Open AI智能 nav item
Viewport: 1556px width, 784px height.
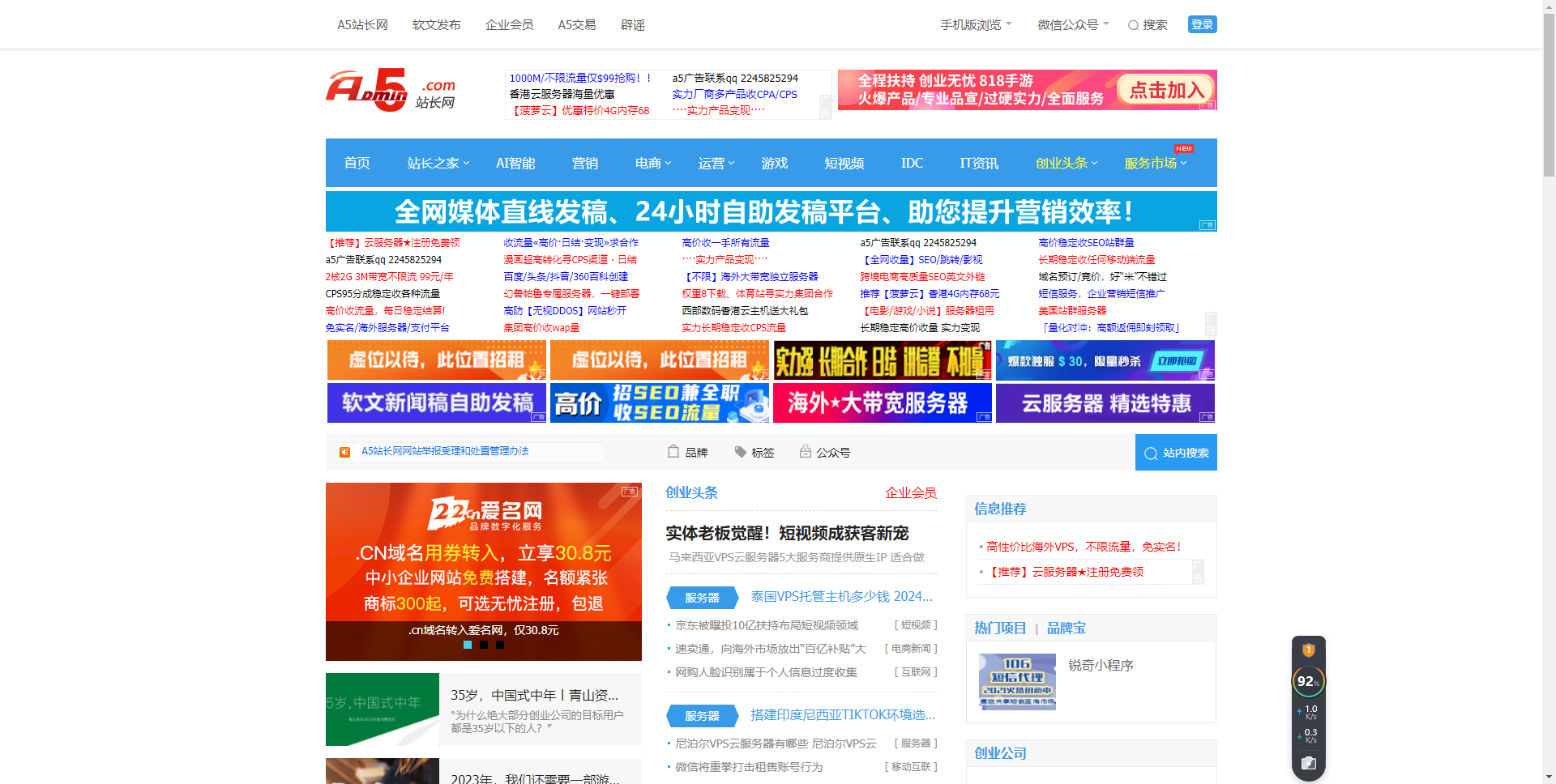(515, 163)
